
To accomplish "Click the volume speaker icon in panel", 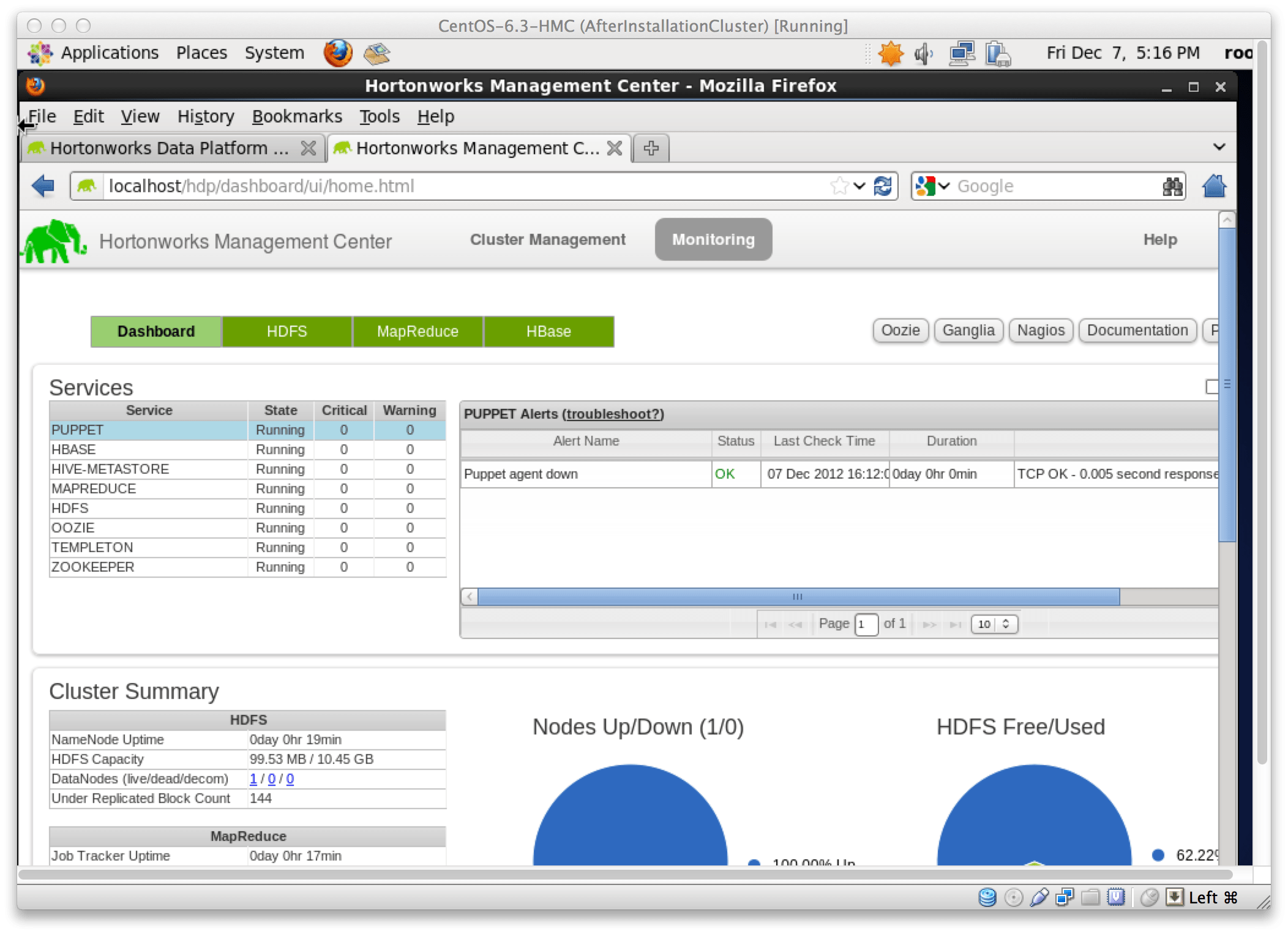I will pos(923,54).
